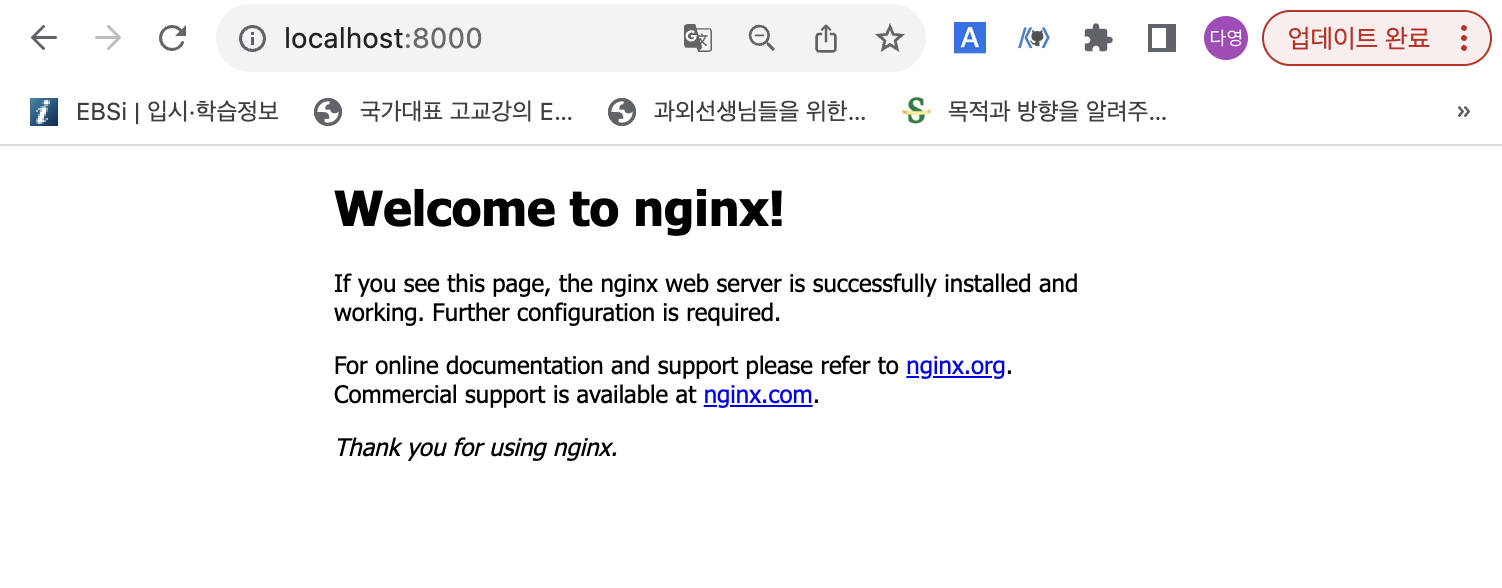View site information icon in address bar
Viewport: 1502px width, 588px height.
[254, 38]
